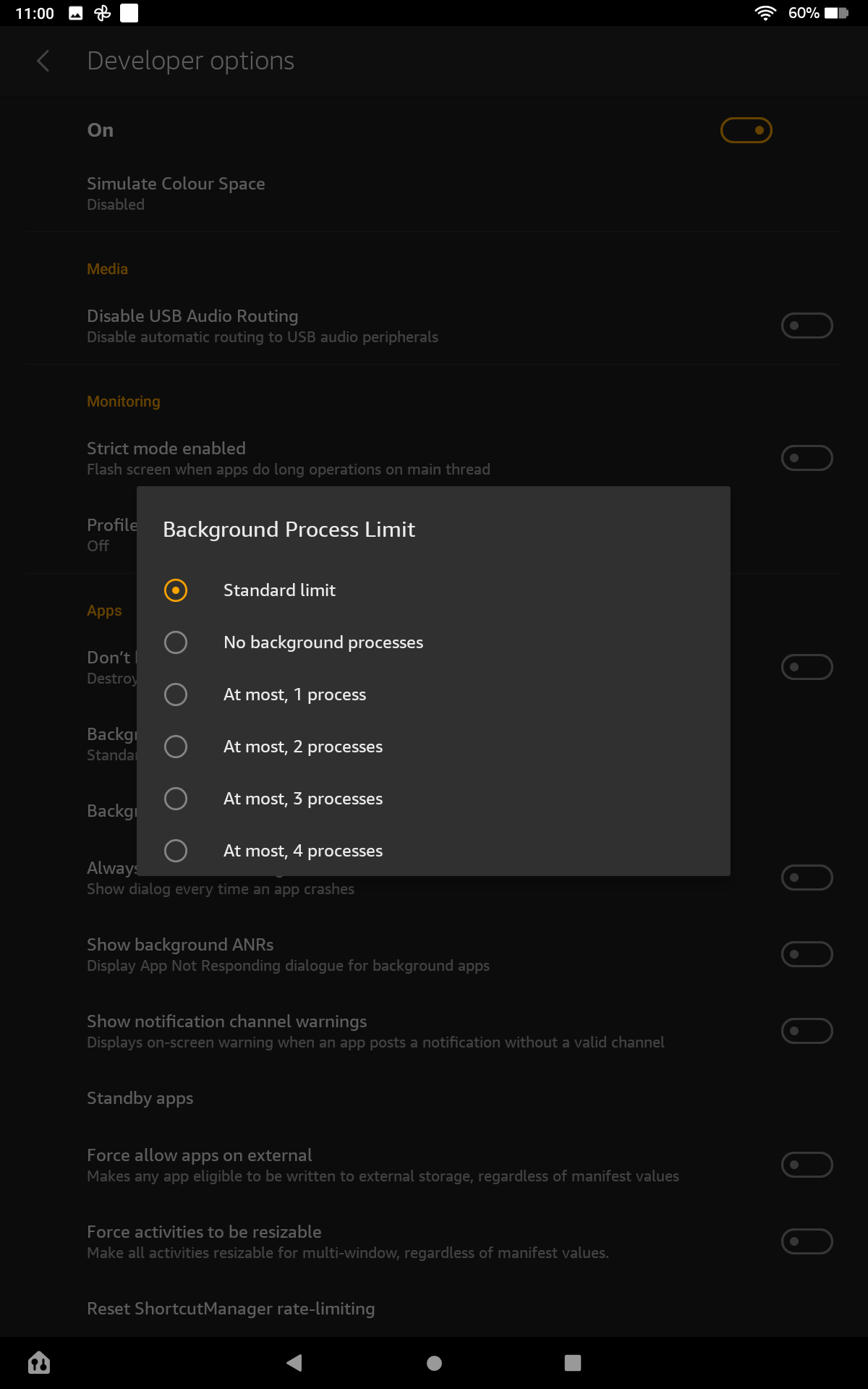
Task: Click the back arrow in Developer options header
Action: point(43,61)
